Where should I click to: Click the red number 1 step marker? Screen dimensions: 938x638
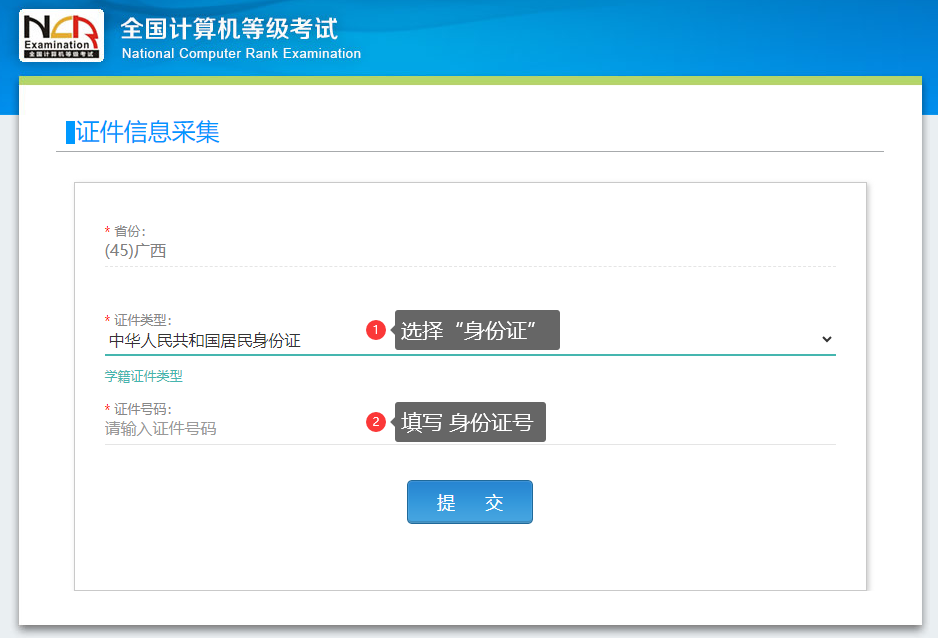point(376,329)
